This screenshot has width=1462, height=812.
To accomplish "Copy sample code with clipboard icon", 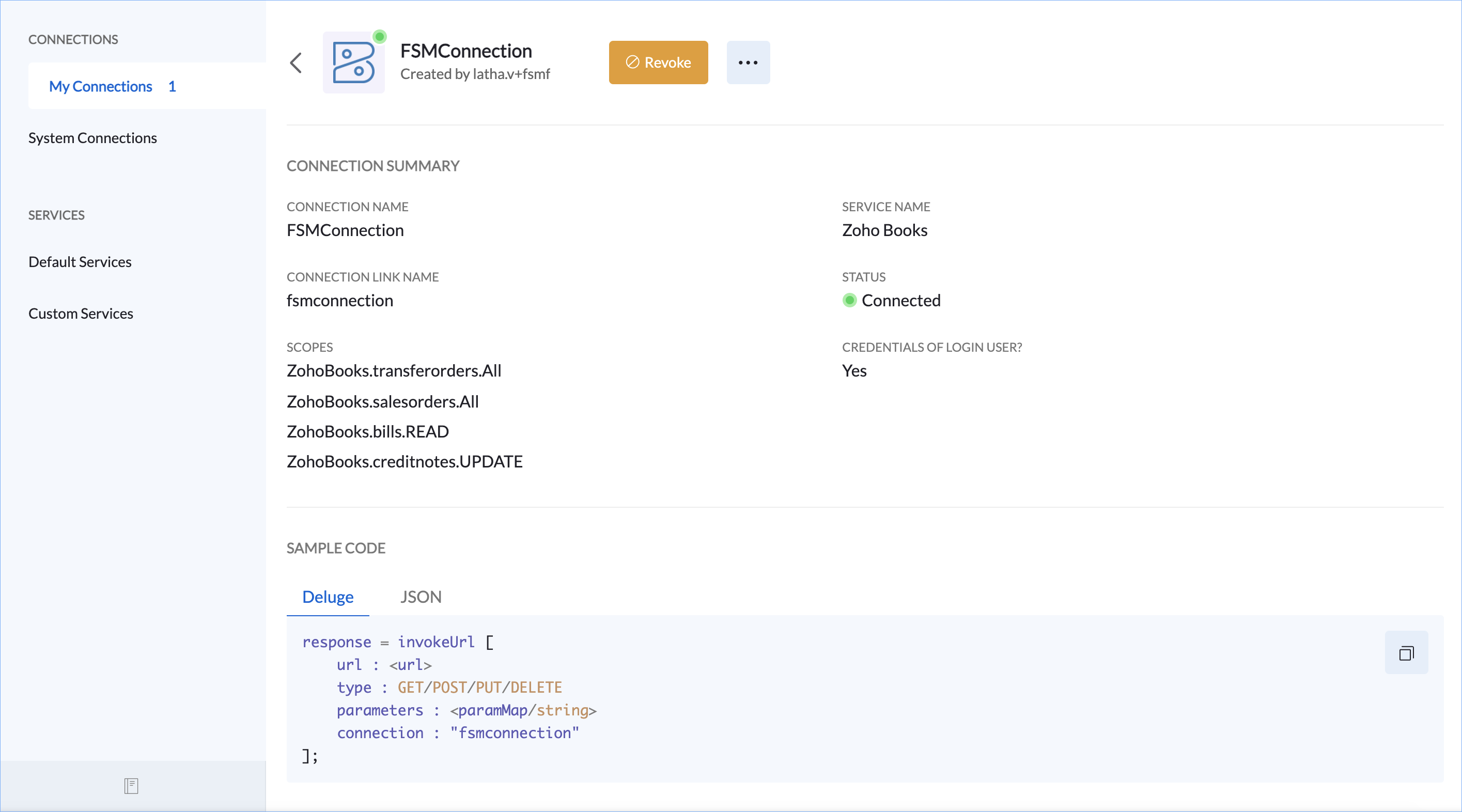I will (x=1406, y=653).
